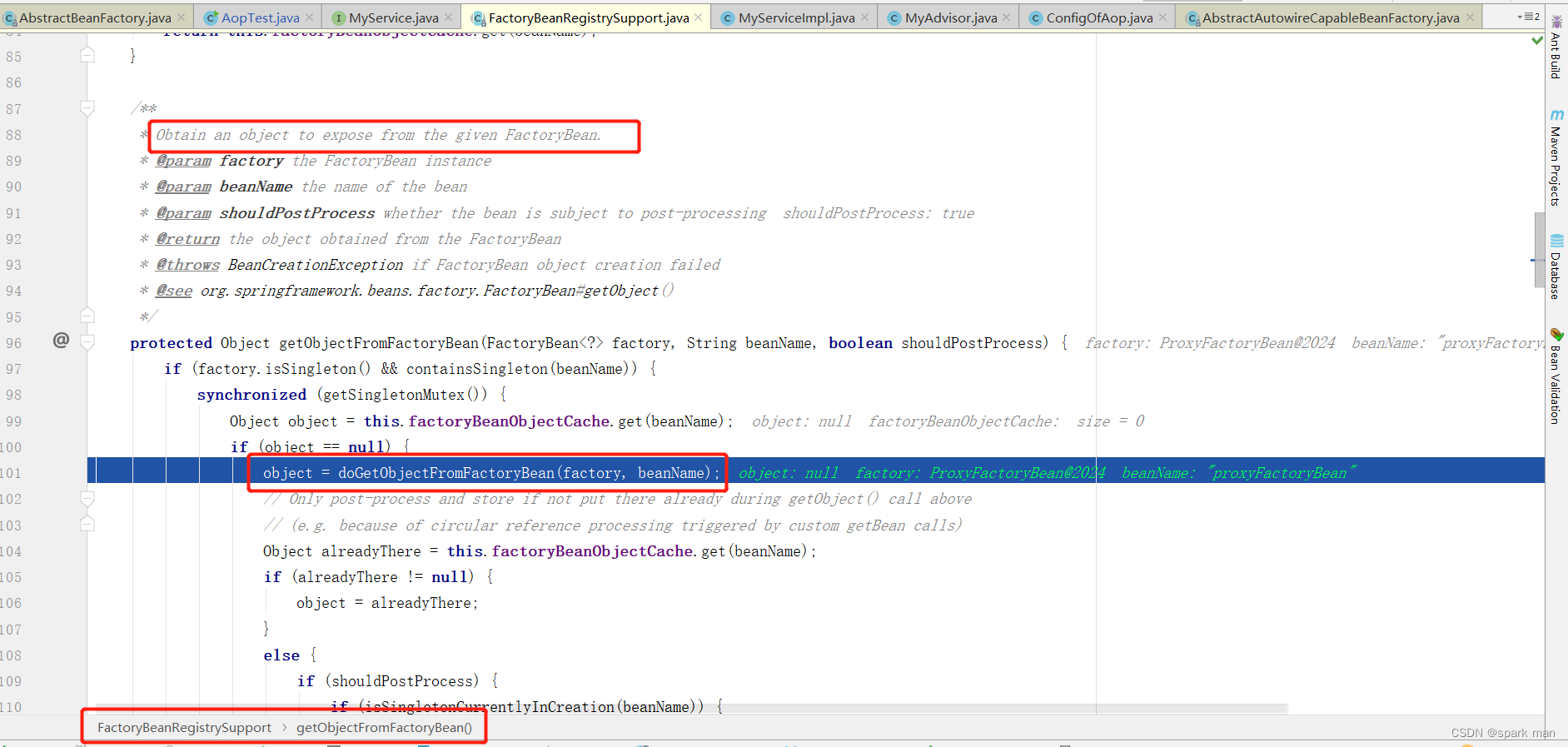
Task: Click the @return tag on line 92
Action: tap(187, 239)
